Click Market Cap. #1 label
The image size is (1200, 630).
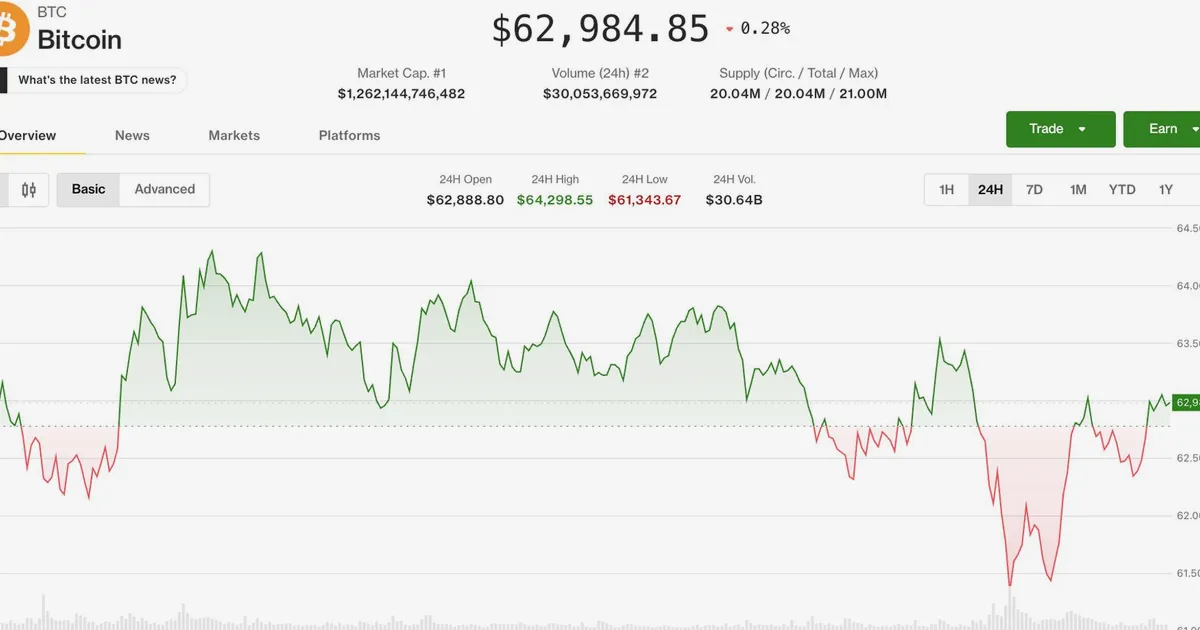tap(401, 73)
